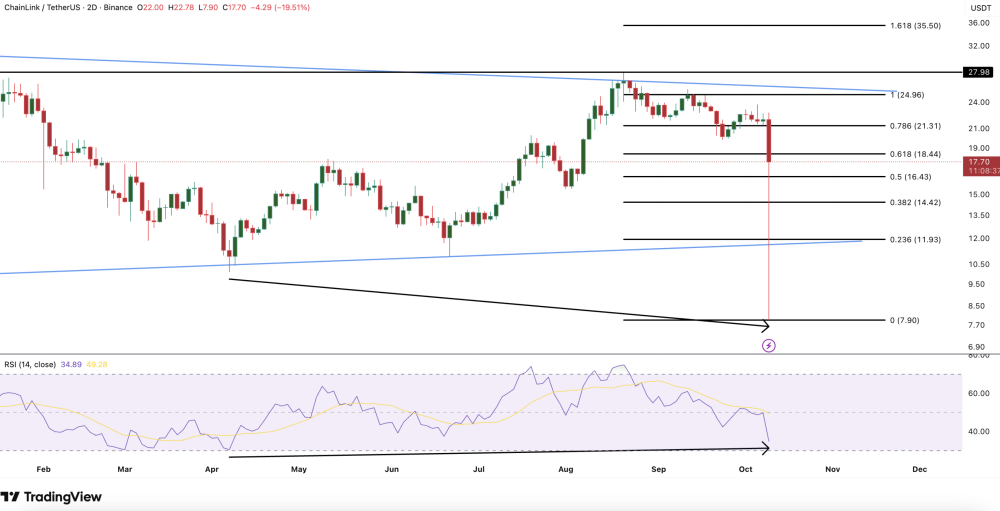
Task: Select the 0.382 (14.42) Fib level label
Action: tap(915, 202)
